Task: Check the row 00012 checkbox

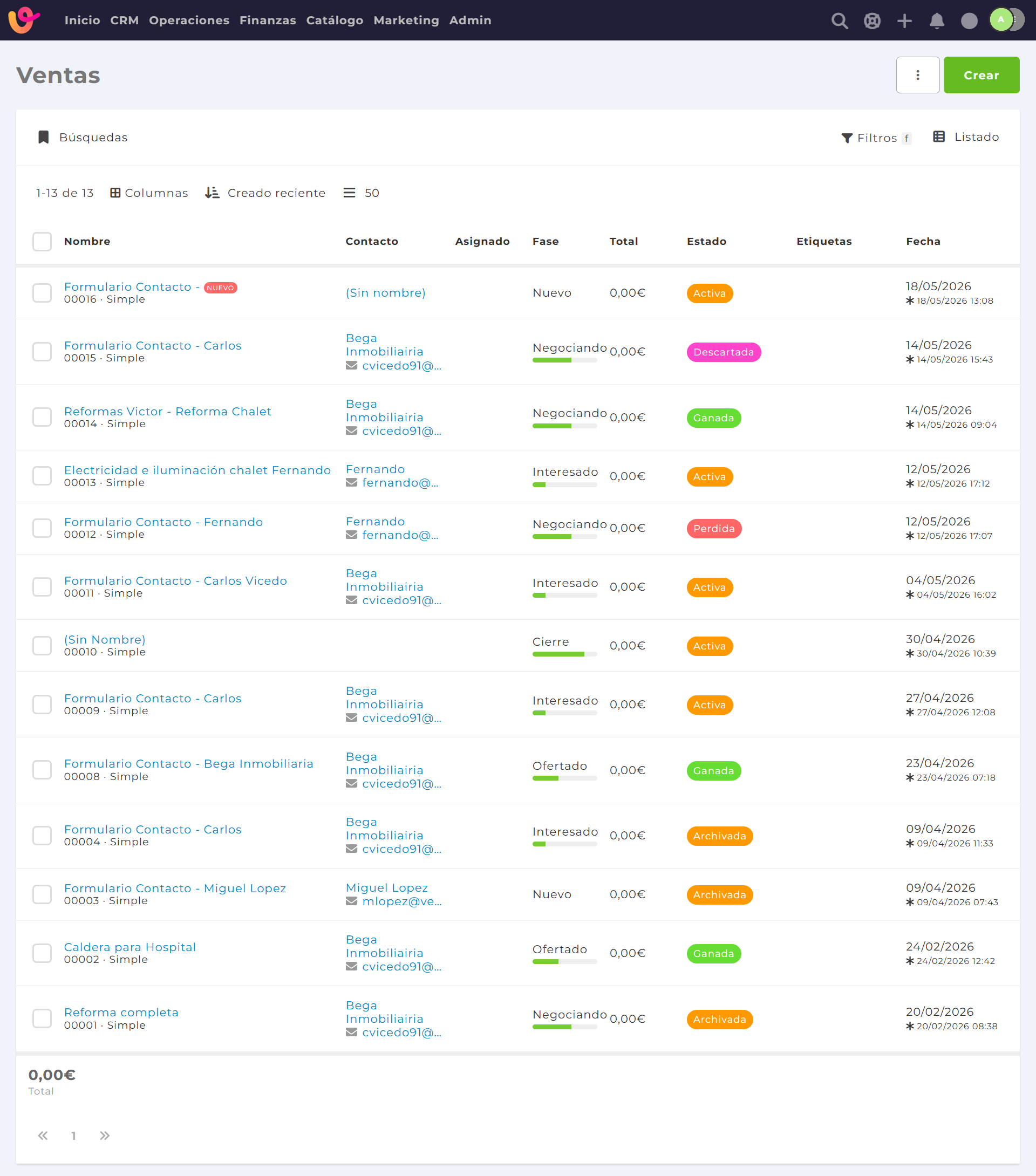Action: (x=42, y=528)
